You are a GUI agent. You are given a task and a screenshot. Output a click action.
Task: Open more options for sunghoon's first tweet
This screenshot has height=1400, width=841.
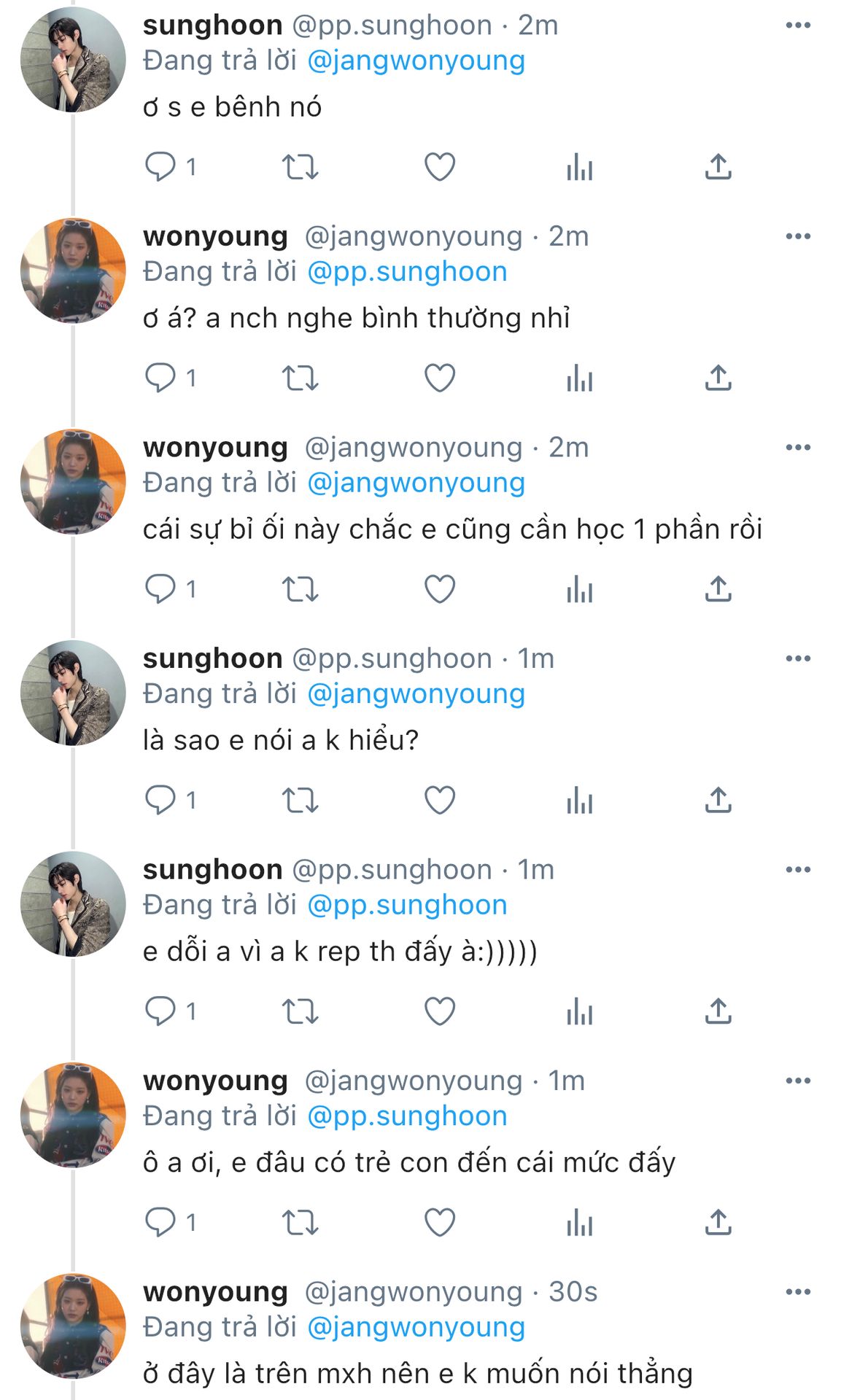coord(798,26)
